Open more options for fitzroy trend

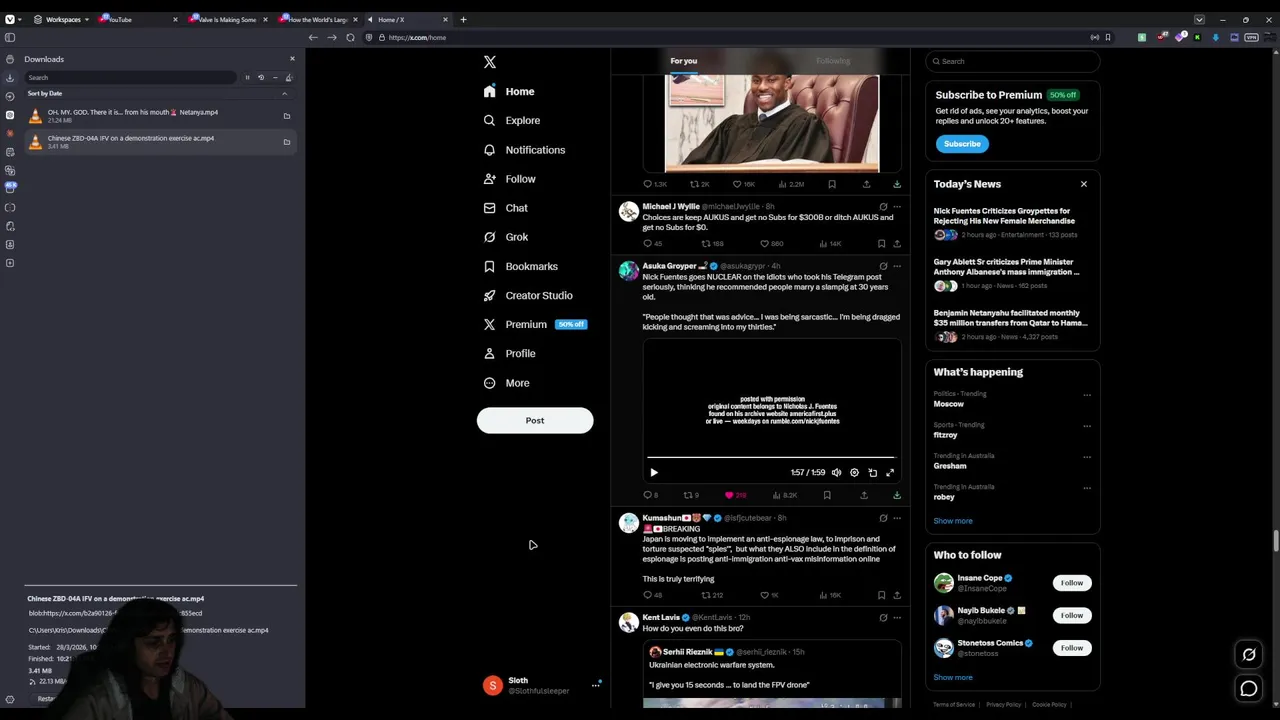click(1087, 426)
